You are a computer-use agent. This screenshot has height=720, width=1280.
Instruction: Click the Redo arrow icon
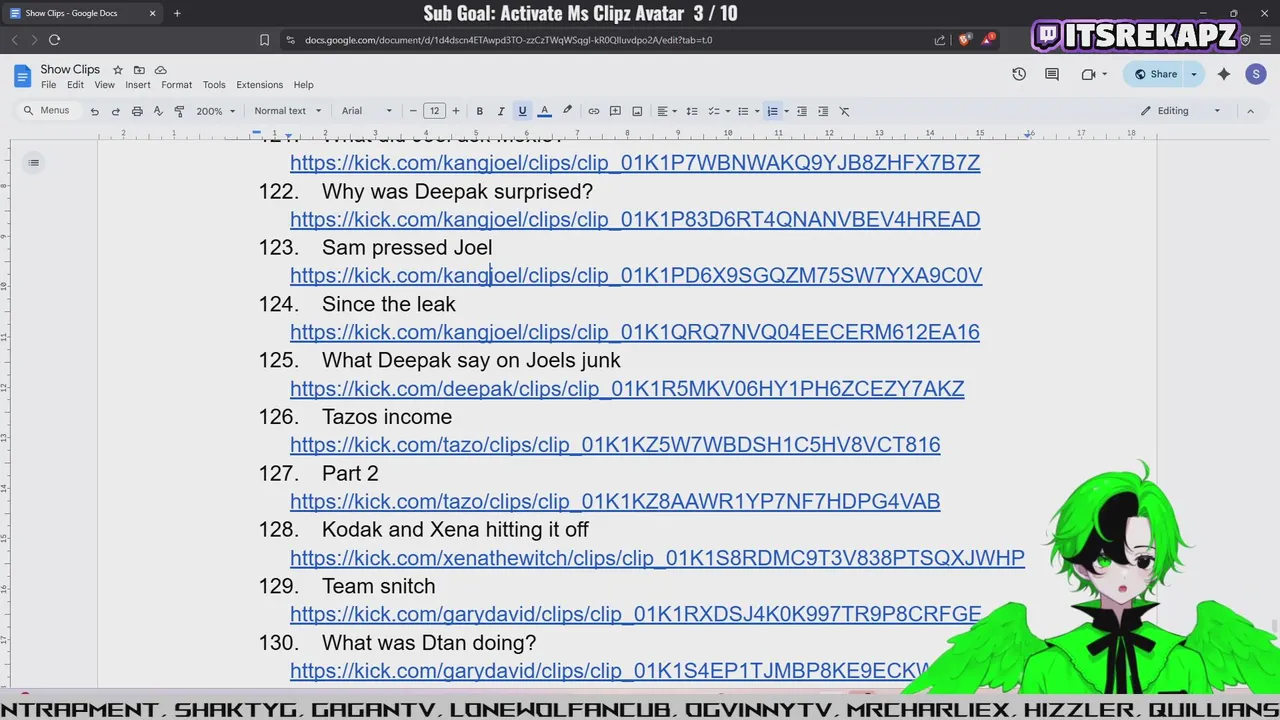tap(115, 111)
